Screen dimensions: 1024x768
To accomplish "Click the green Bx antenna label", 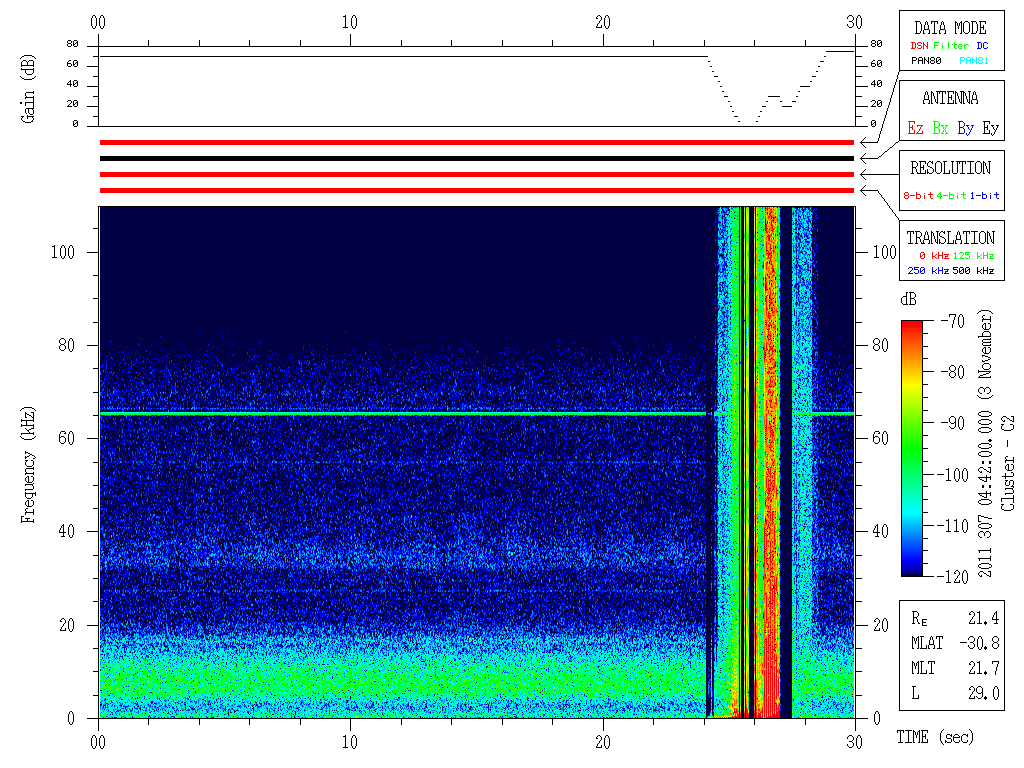I will tap(940, 128).
